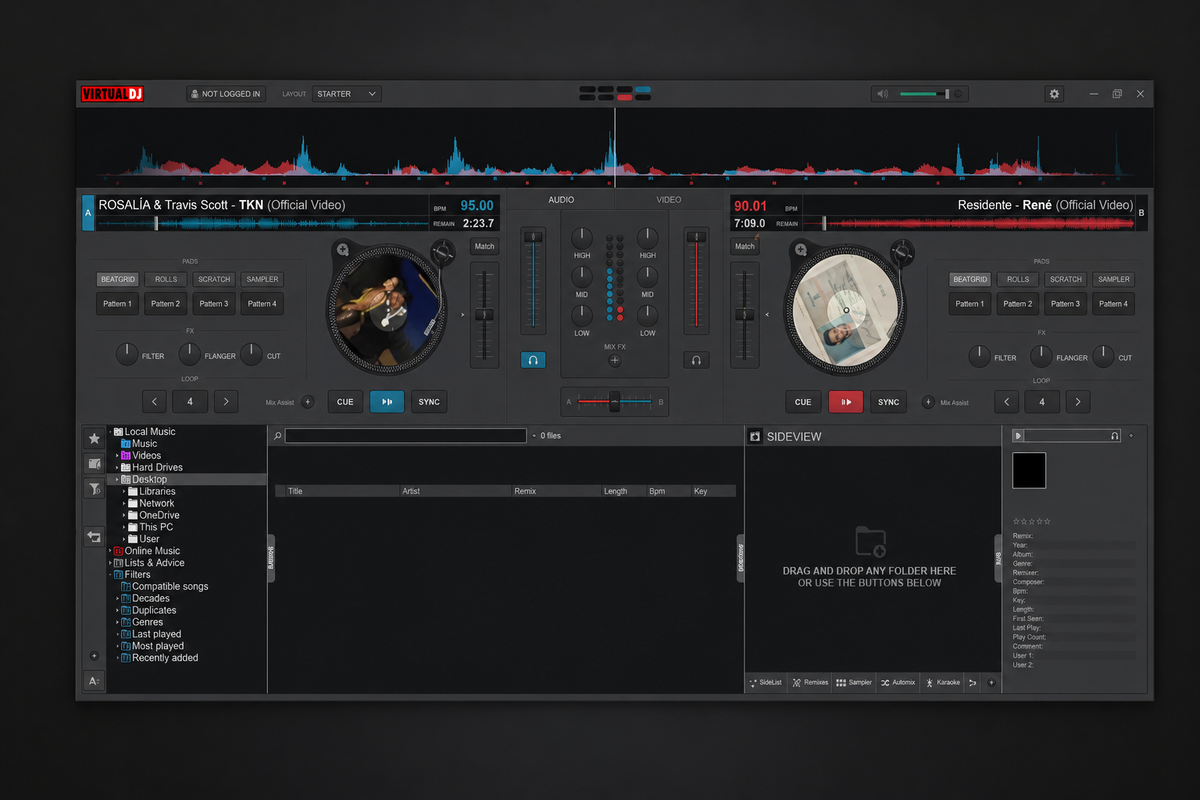Toggle Match button on deck A
This screenshot has width=1200, height=800.
(x=484, y=246)
